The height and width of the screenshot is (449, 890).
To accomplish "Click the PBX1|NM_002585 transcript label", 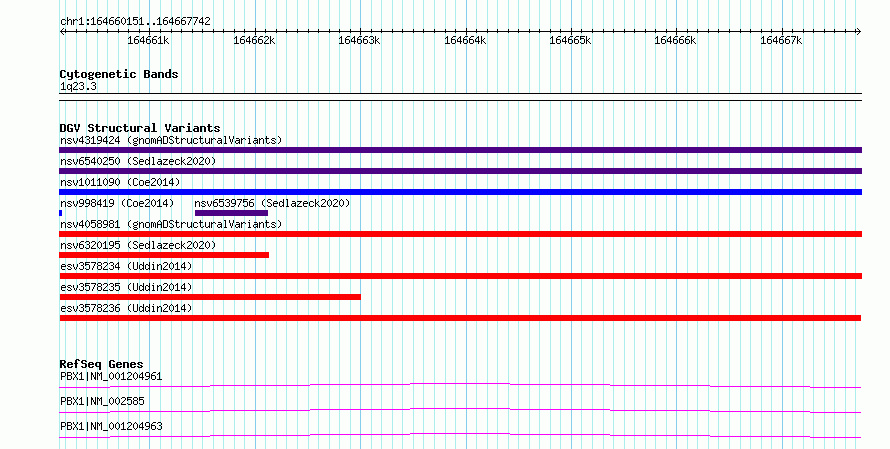I will pyautogui.click(x=102, y=401).
